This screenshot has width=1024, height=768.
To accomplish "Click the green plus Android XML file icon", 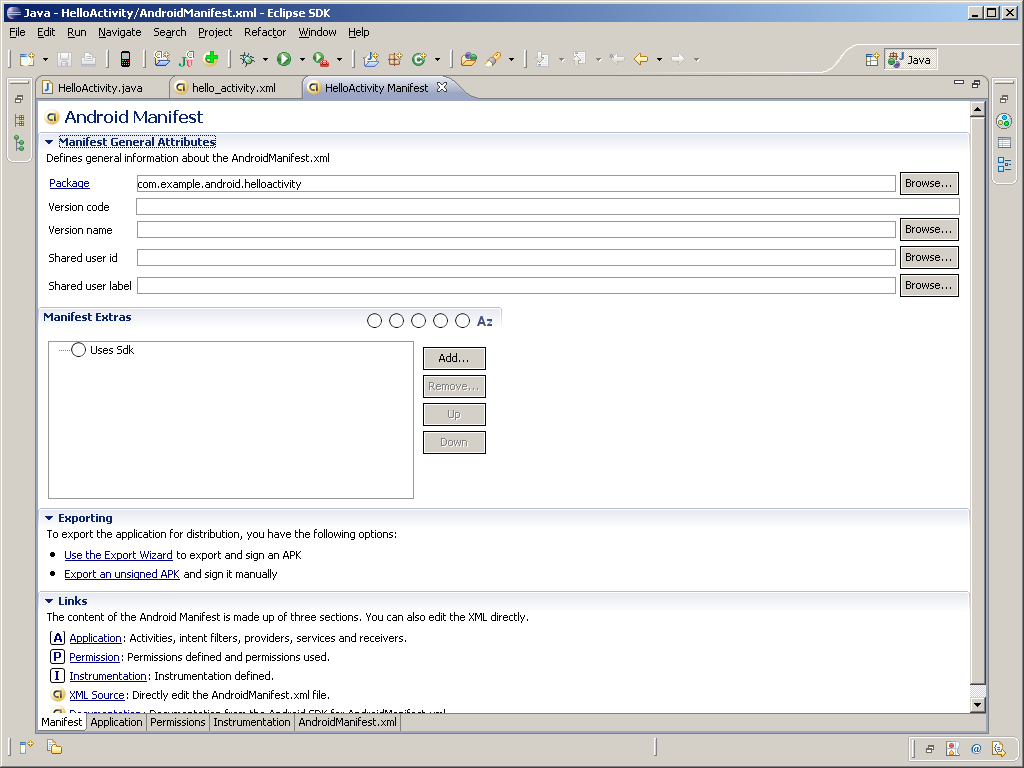I will 210,59.
